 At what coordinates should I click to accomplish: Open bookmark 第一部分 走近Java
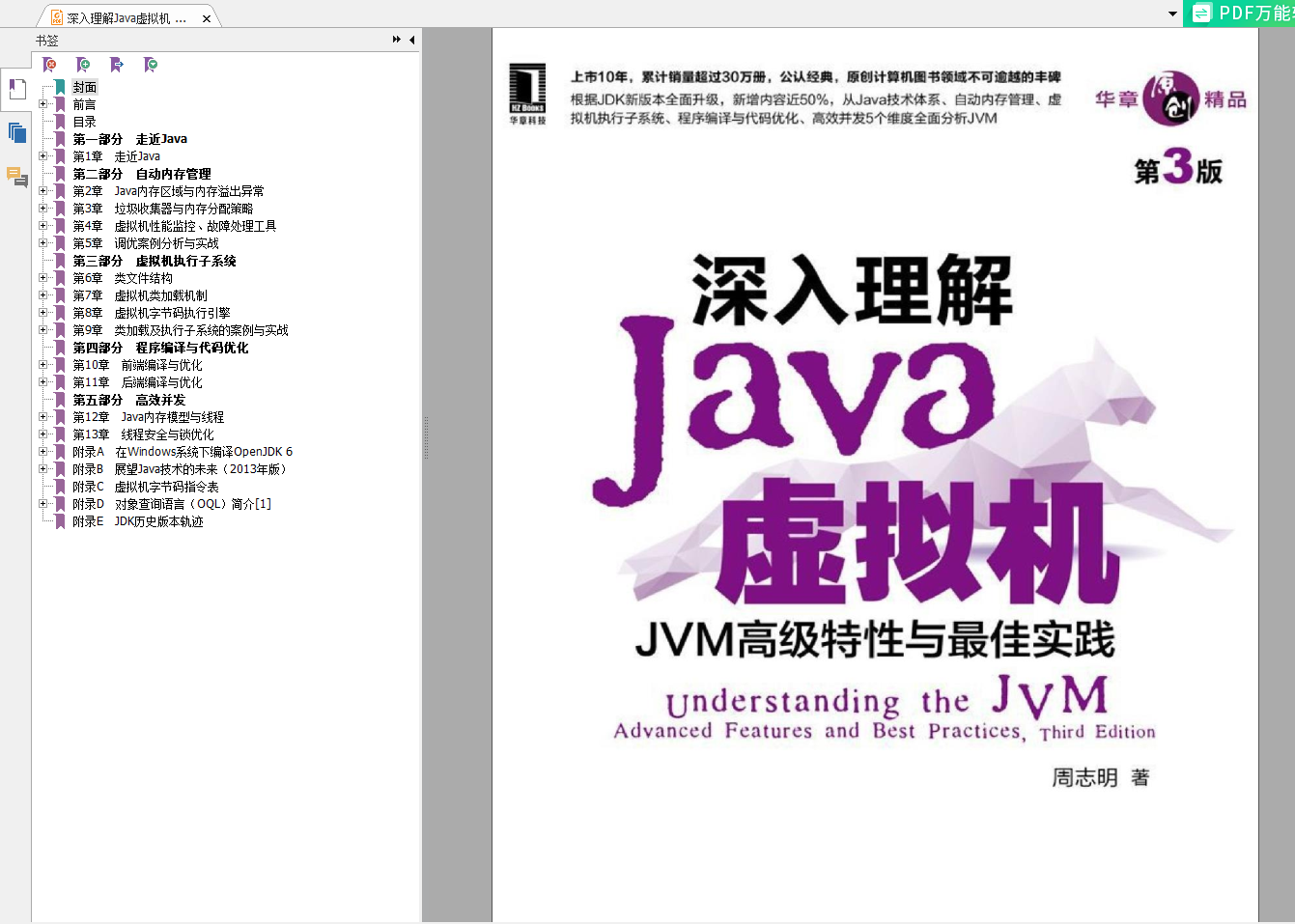tap(130, 139)
